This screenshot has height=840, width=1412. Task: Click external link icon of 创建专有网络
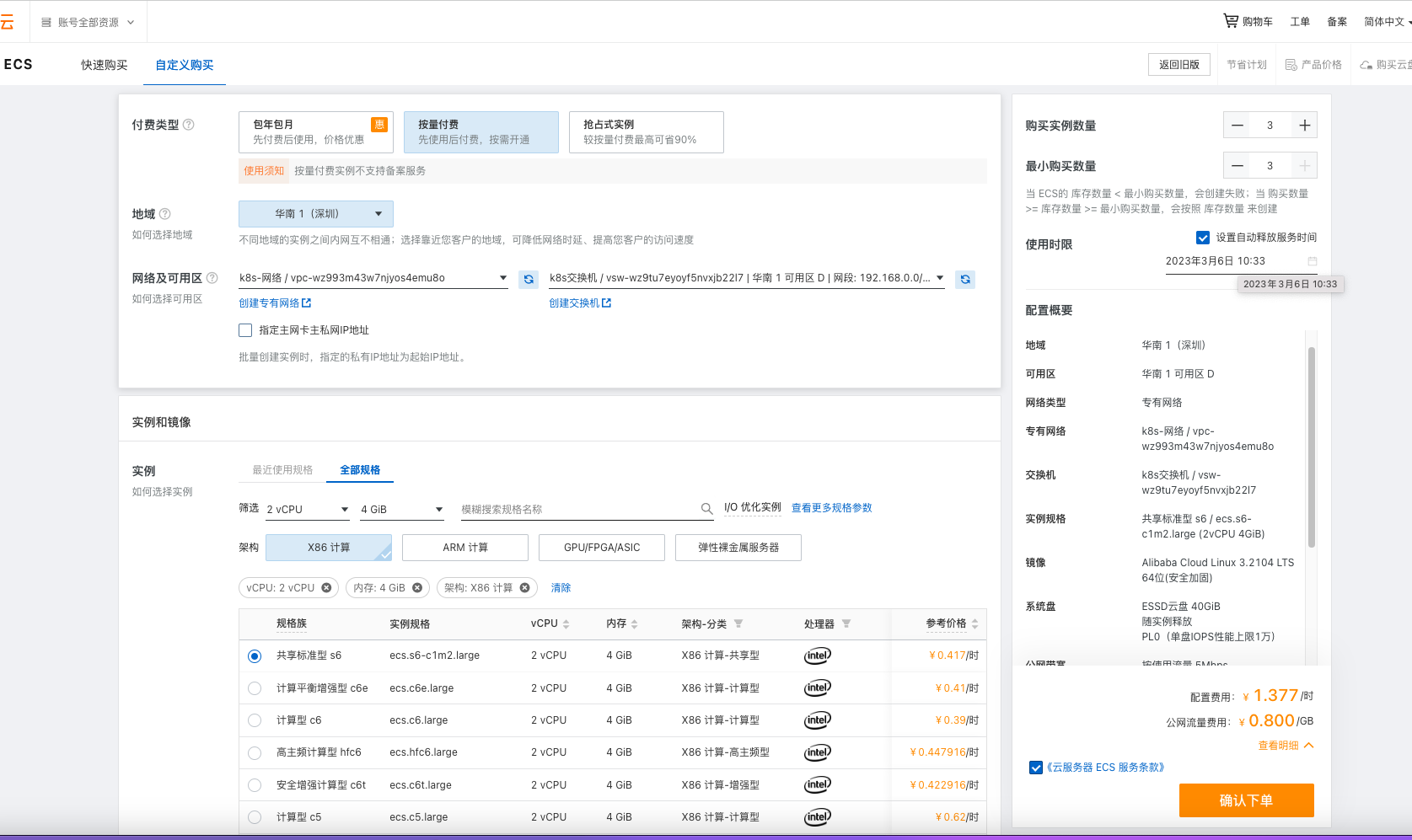(x=307, y=303)
